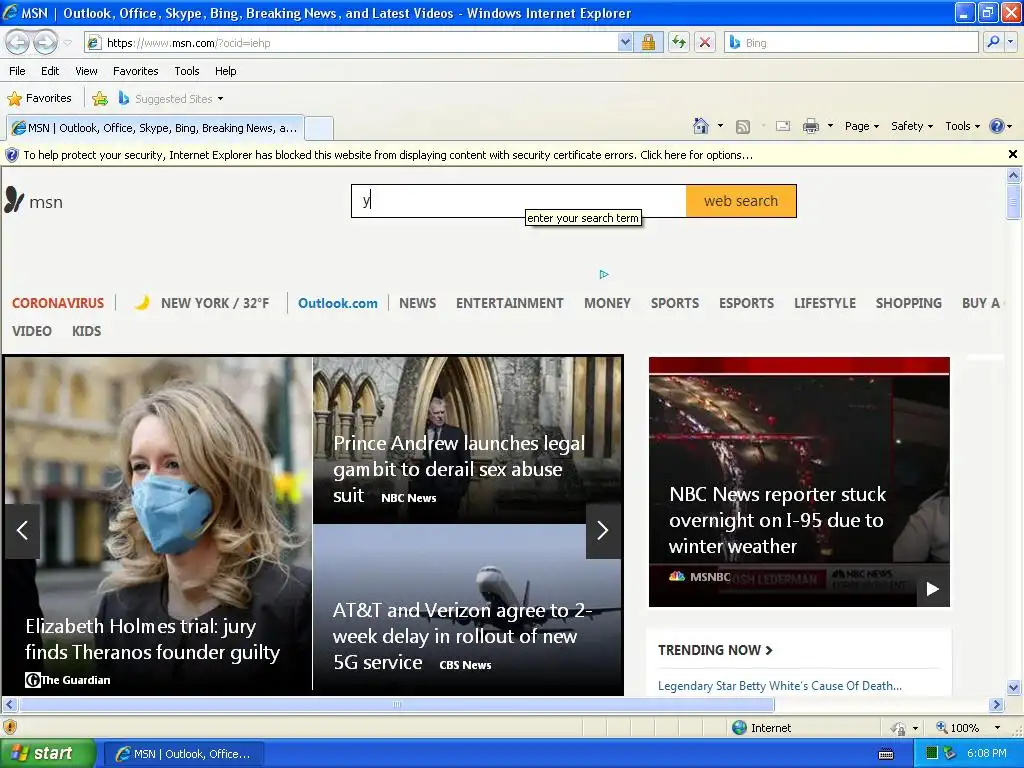
Task: Open Favorites star button
Action: [39, 99]
